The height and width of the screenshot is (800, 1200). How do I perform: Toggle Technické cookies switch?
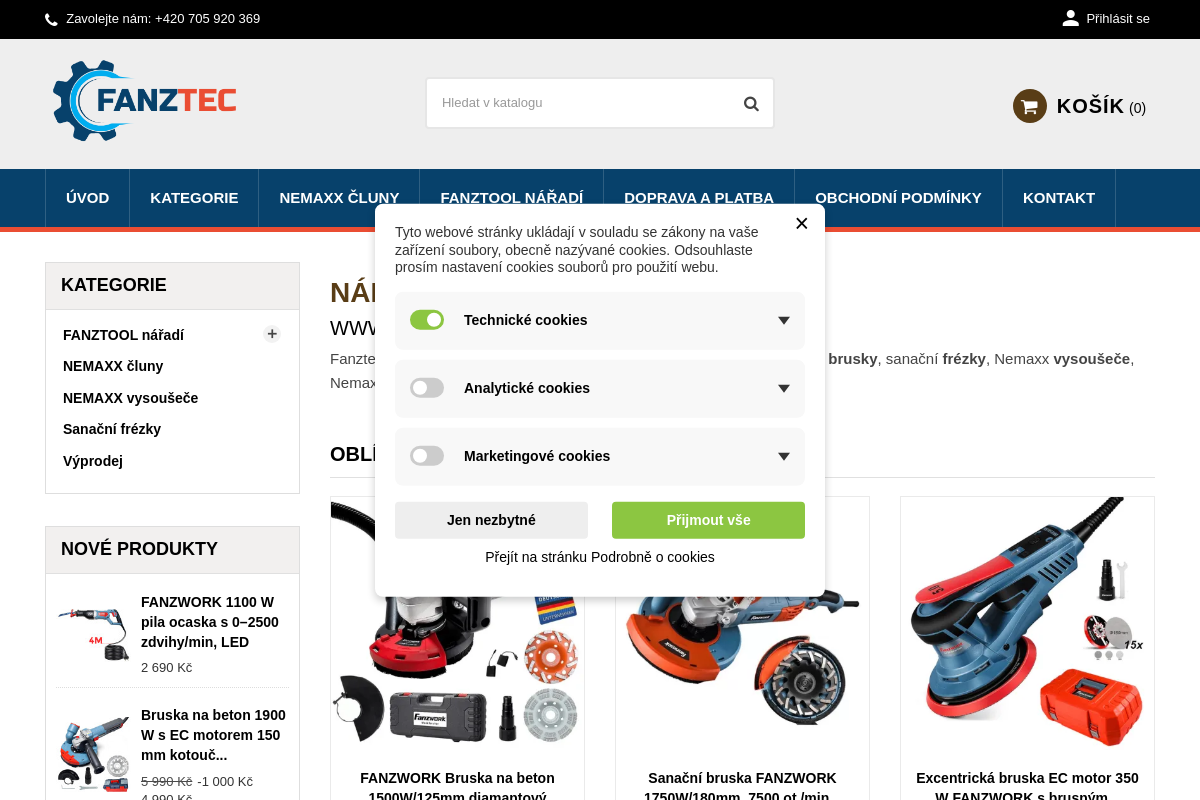427,320
